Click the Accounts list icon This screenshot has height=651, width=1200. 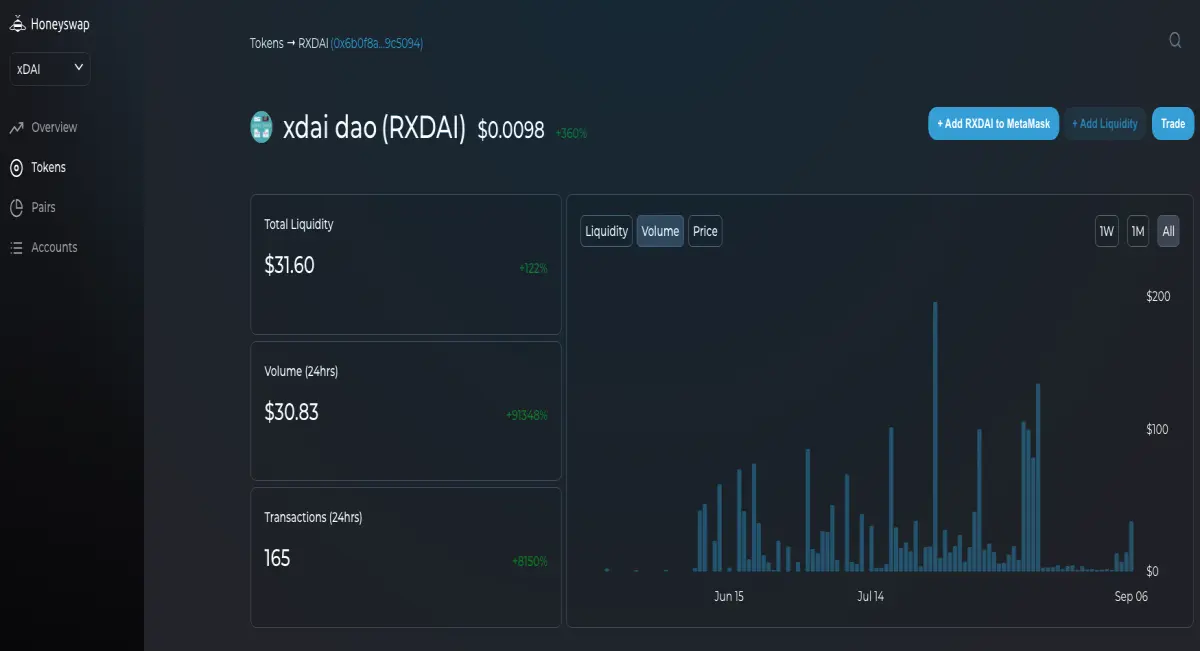(16, 248)
